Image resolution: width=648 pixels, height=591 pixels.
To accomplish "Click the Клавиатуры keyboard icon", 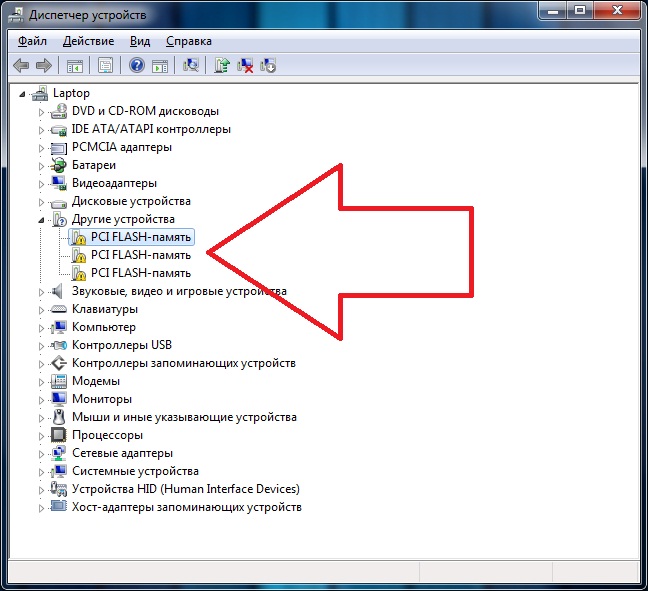I will (59, 309).
